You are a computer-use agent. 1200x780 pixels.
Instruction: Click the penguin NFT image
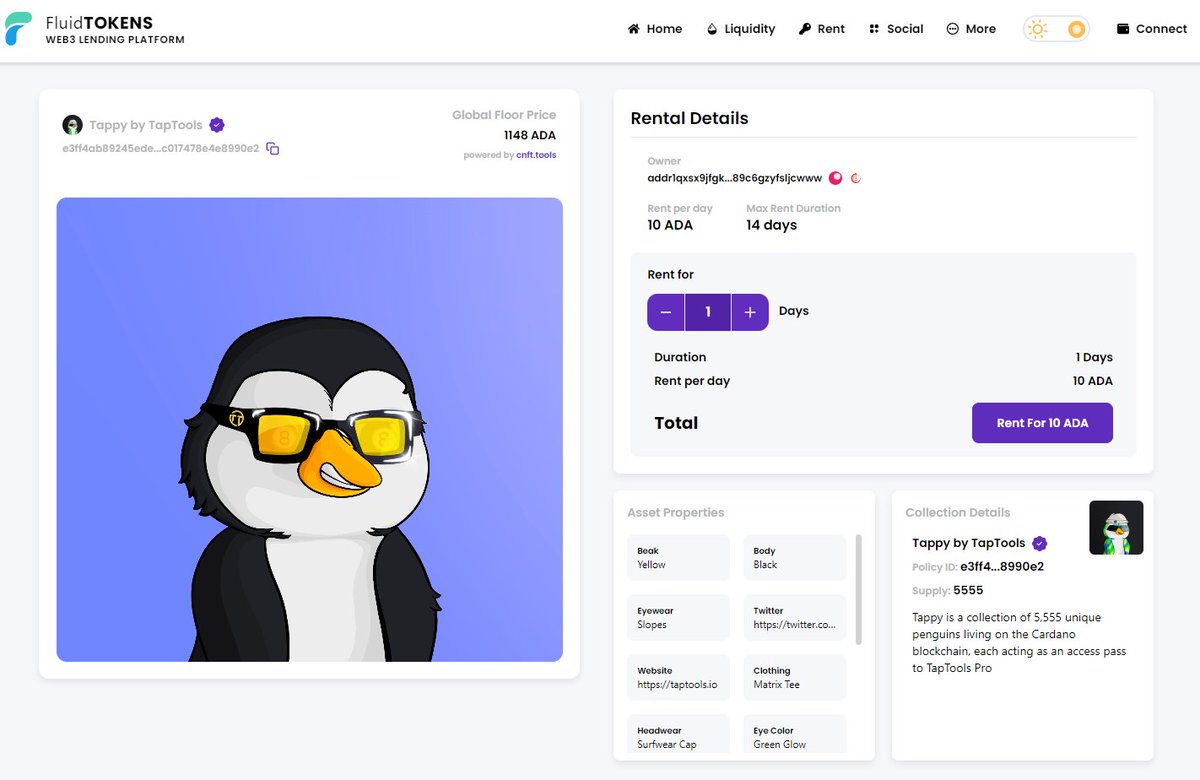coord(310,429)
